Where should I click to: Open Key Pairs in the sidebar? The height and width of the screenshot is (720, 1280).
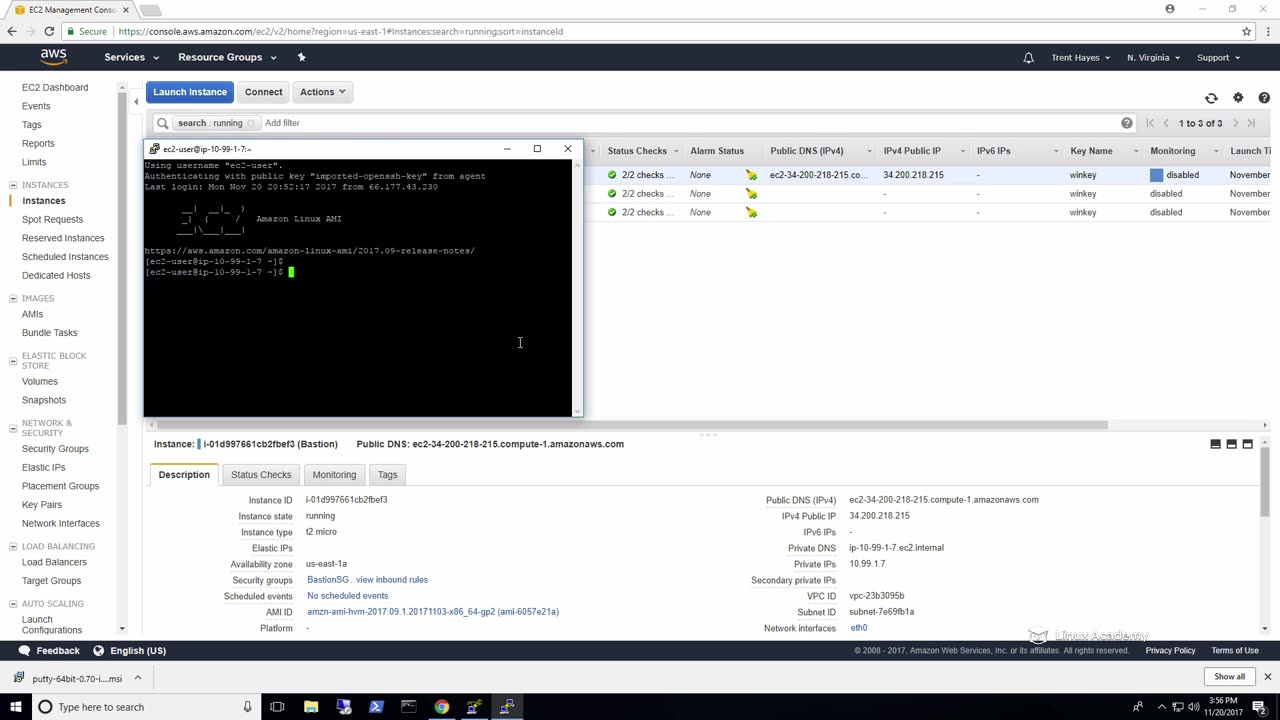42,505
